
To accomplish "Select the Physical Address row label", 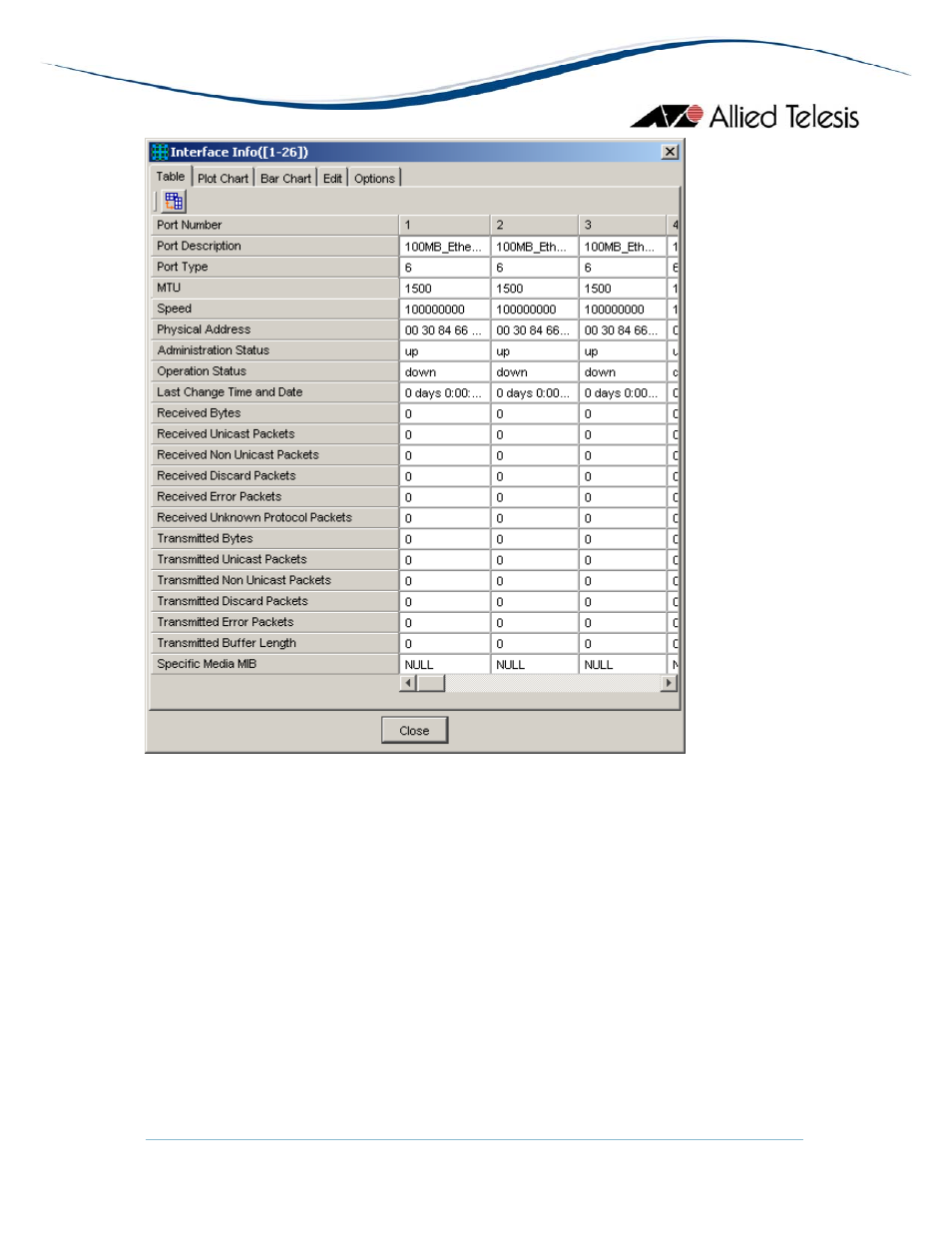I will click(x=274, y=329).
